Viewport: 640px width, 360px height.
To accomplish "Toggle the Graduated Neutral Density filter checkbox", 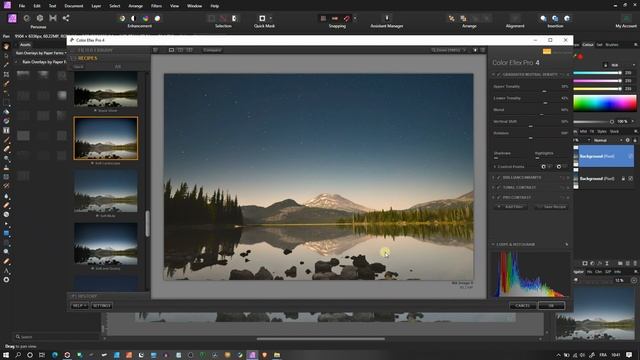I will (499, 75).
